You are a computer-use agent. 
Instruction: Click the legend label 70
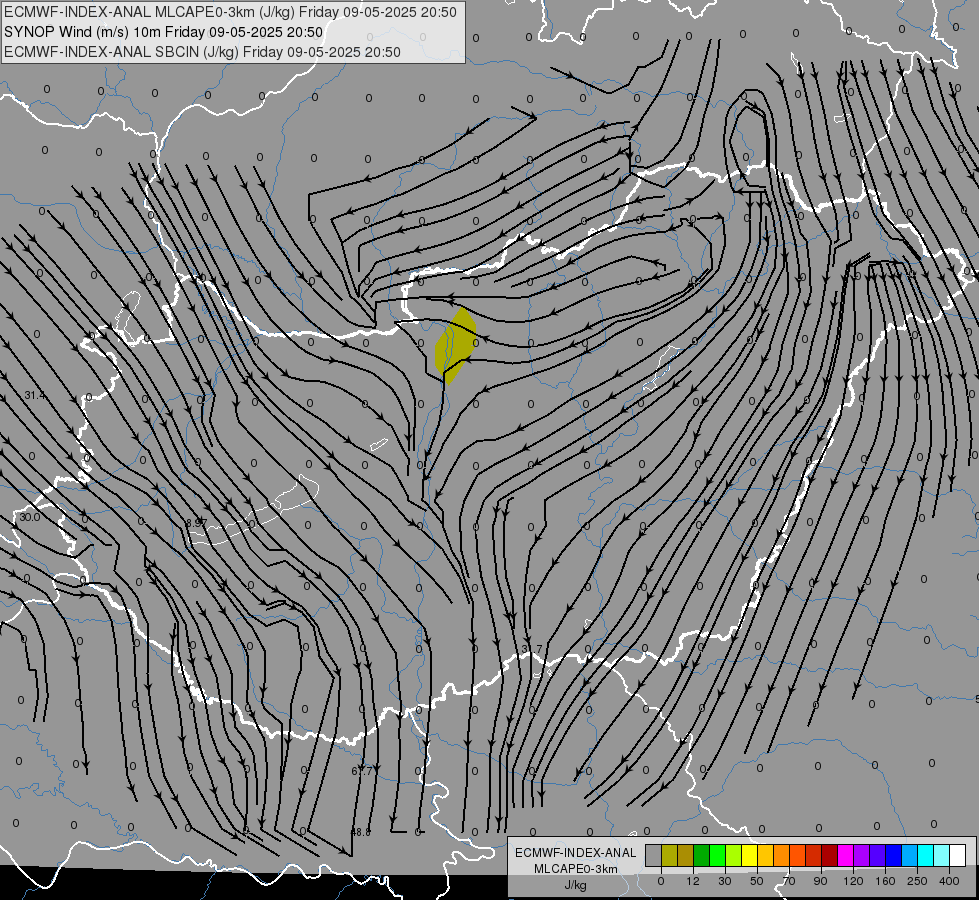[x=789, y=881]
